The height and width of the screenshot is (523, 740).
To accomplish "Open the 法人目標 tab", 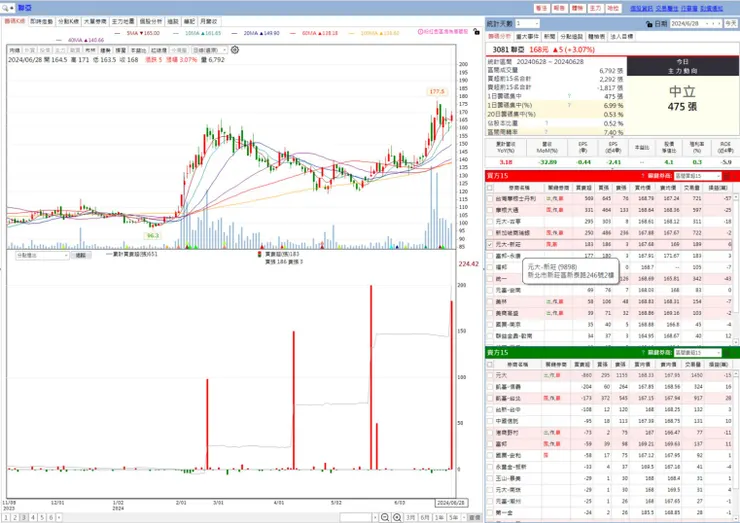I will pos(622,36).
